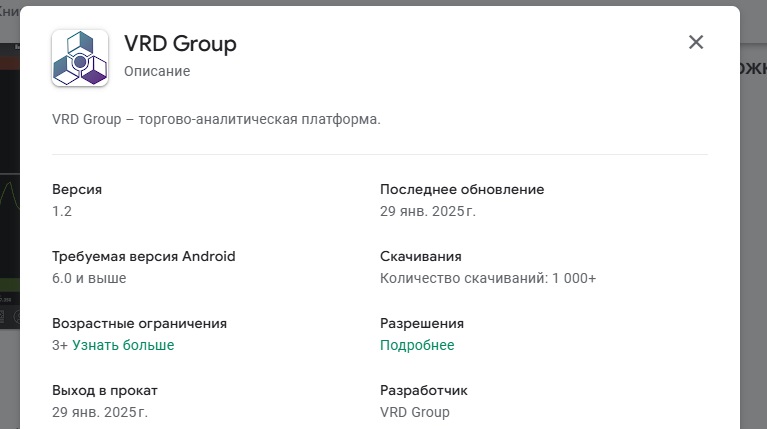Click the download count 1 000+ text
The image size is (767, 429).
(488, 278)
